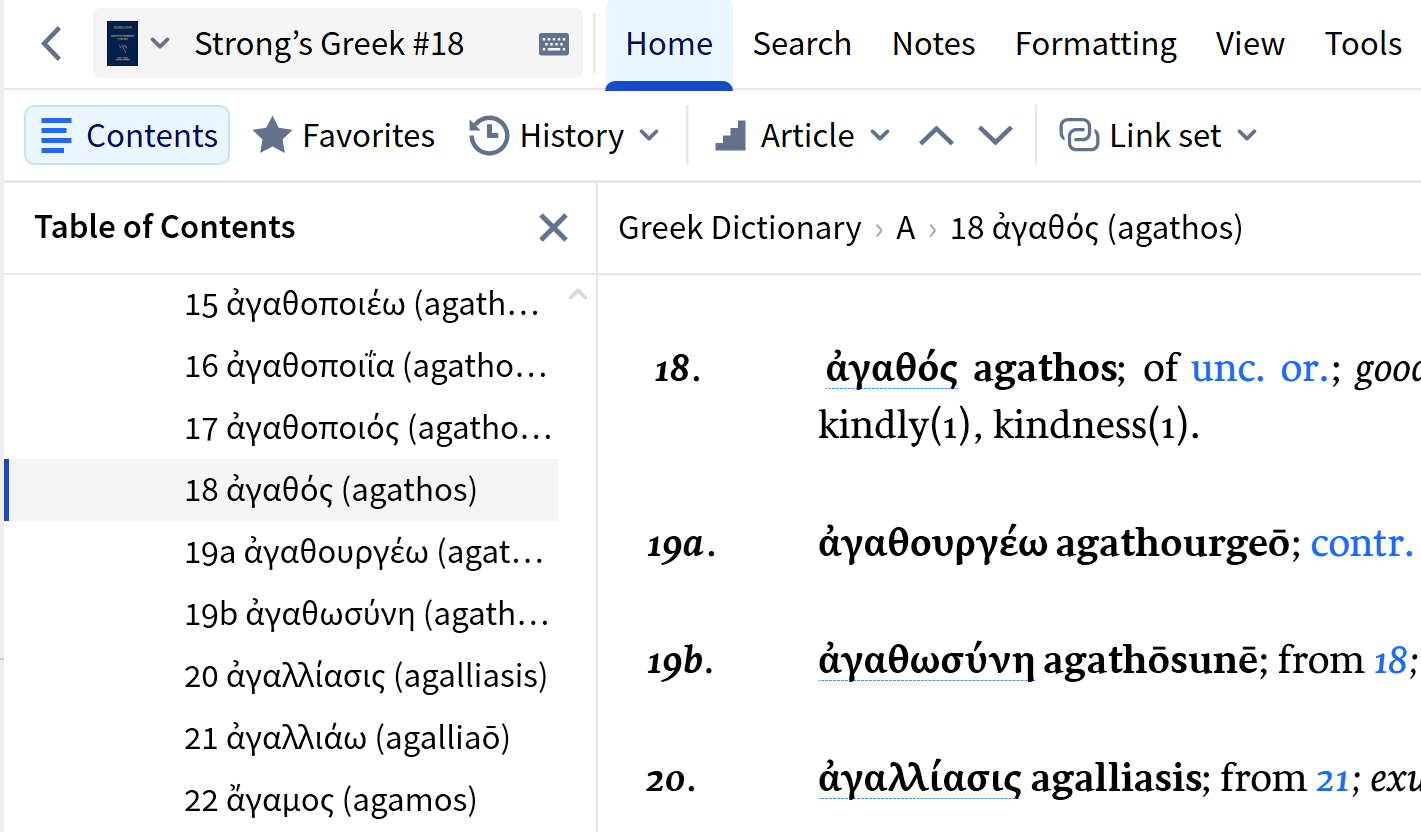1421x832 pixels.
Task: Go to previous article with up arrow
Action: 936,135
